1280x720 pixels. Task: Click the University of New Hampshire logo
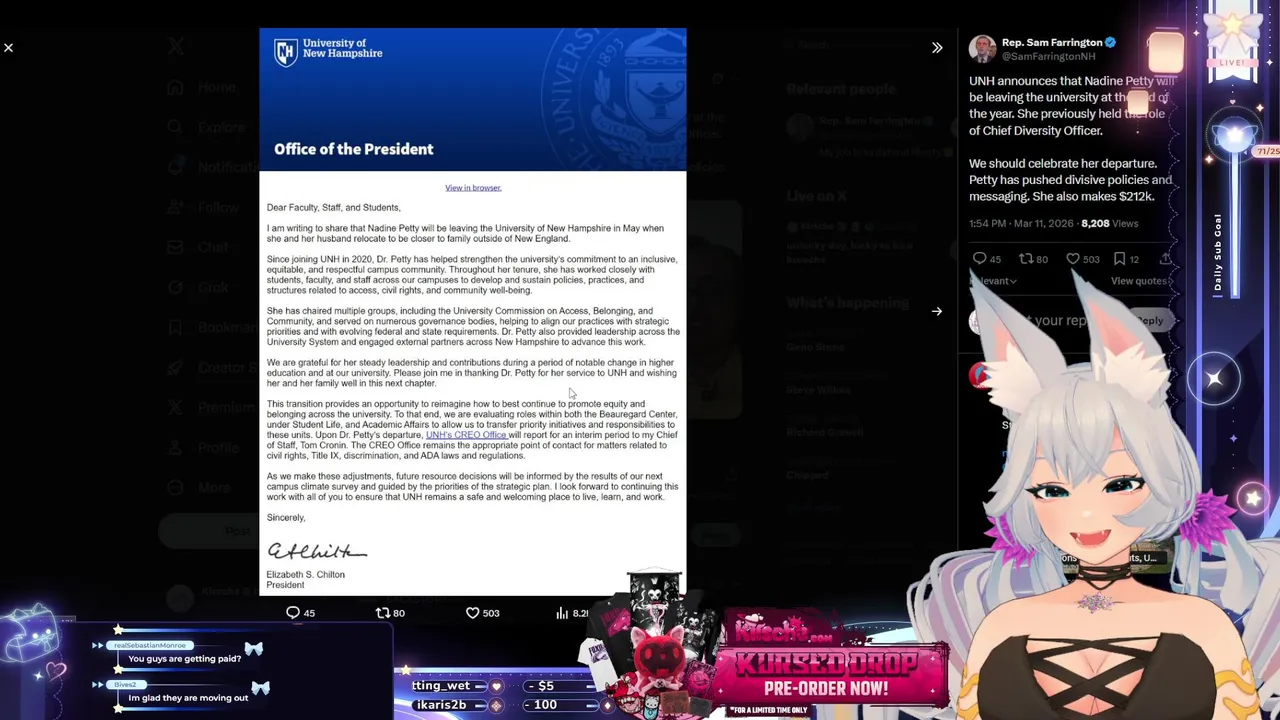pyautogui.click(x=328, y=52)
